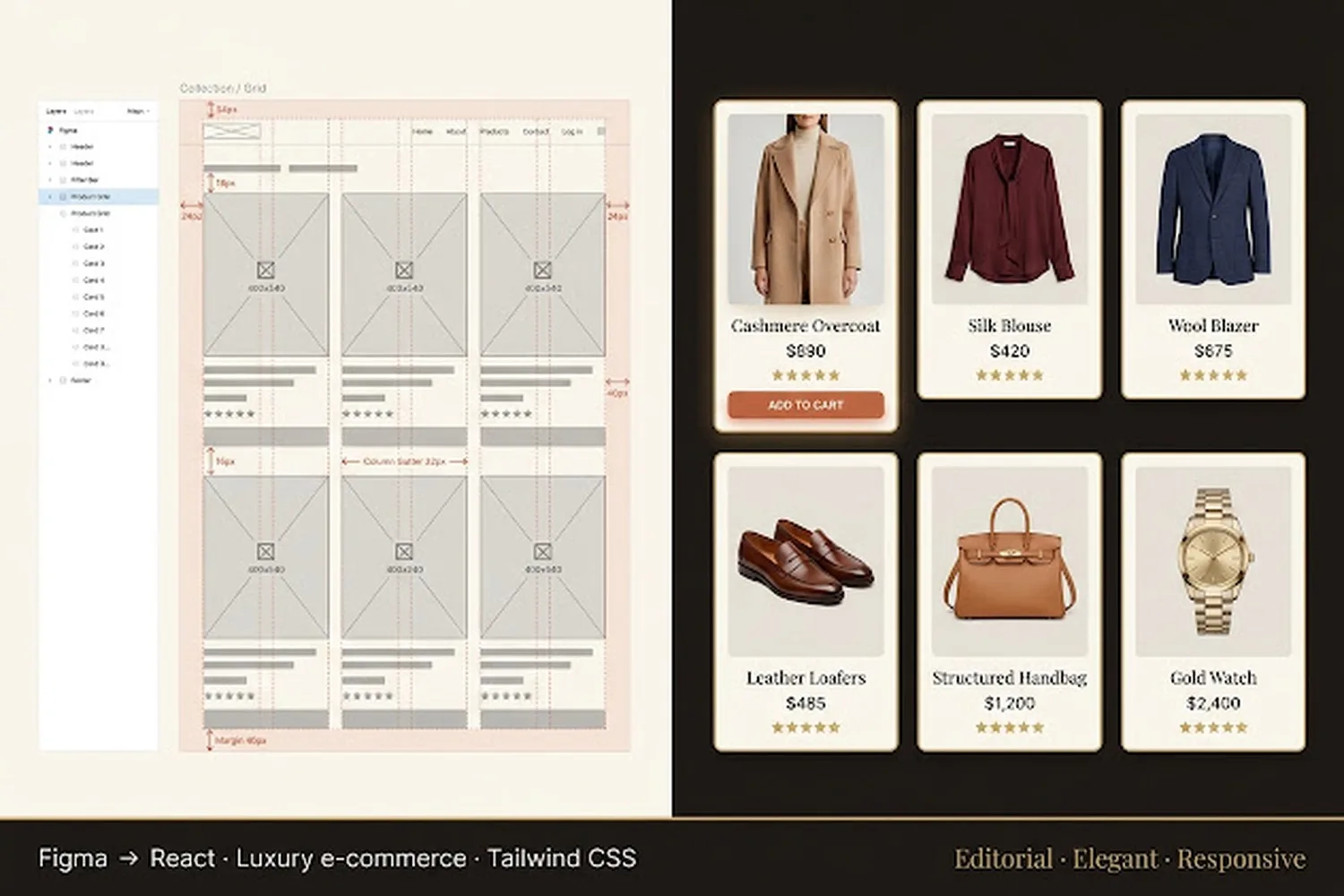Click Log in in the wireframe navigation
This screenshot has width=1344, height=896.
572,132
